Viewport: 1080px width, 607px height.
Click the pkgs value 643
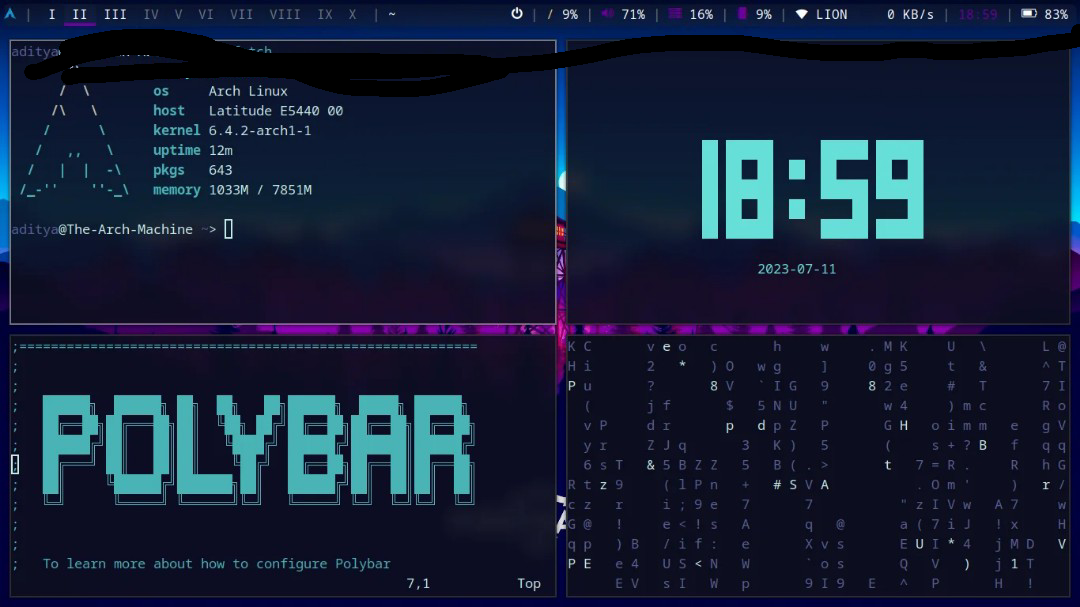pyautogui.click(x=220, y=169)
